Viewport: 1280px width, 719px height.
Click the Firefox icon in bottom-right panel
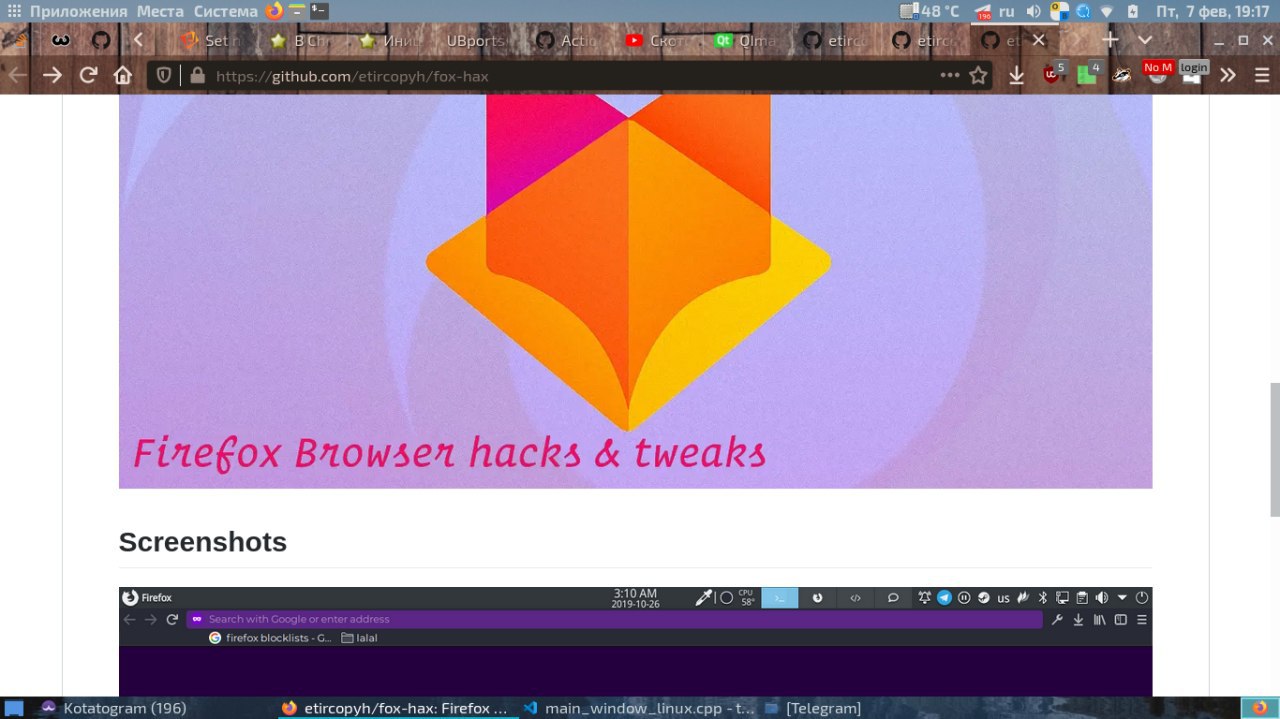(1259, 708)
